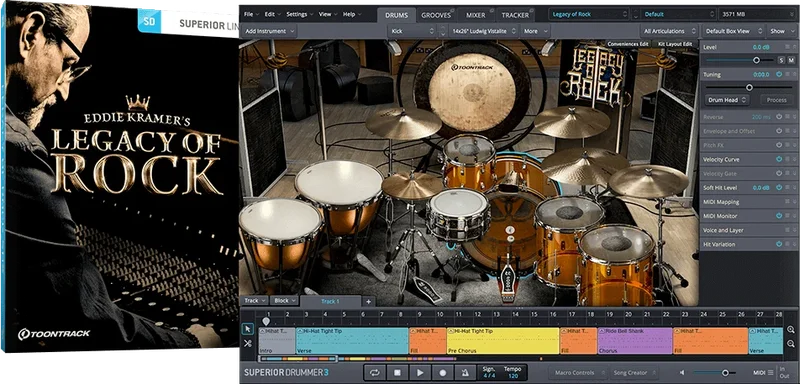Image resolution: width=800 pixels, height=384 pixels.
Task: Click Kit Layout Edit button
Action: click(675, 44)
